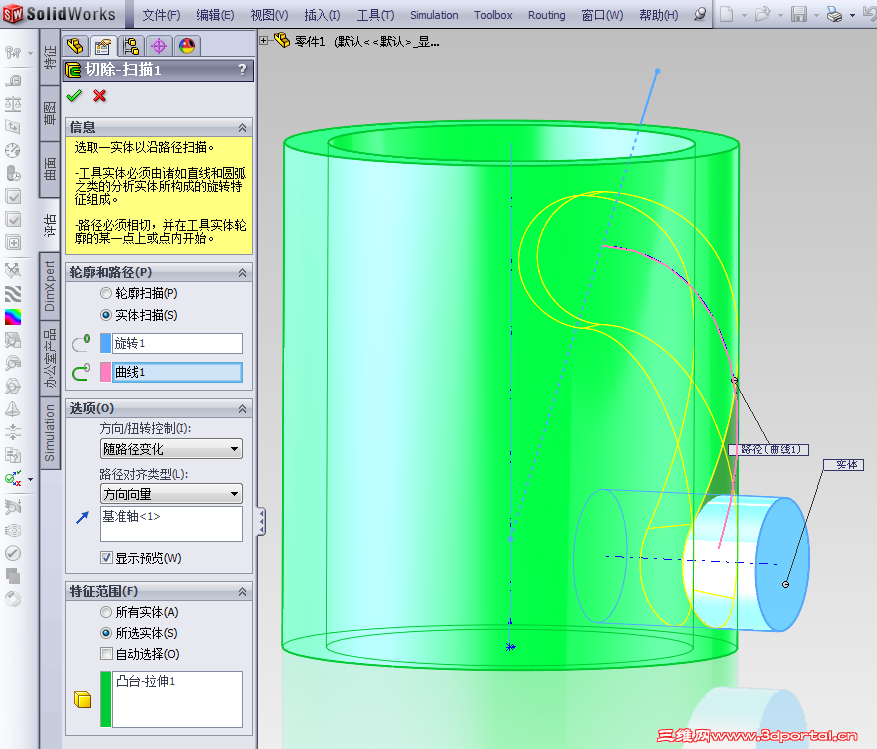Viewport: 877px width, 749px height.
Task: Open the DimXpert Manager crosshair tab
Action: (x=159, y=46)
